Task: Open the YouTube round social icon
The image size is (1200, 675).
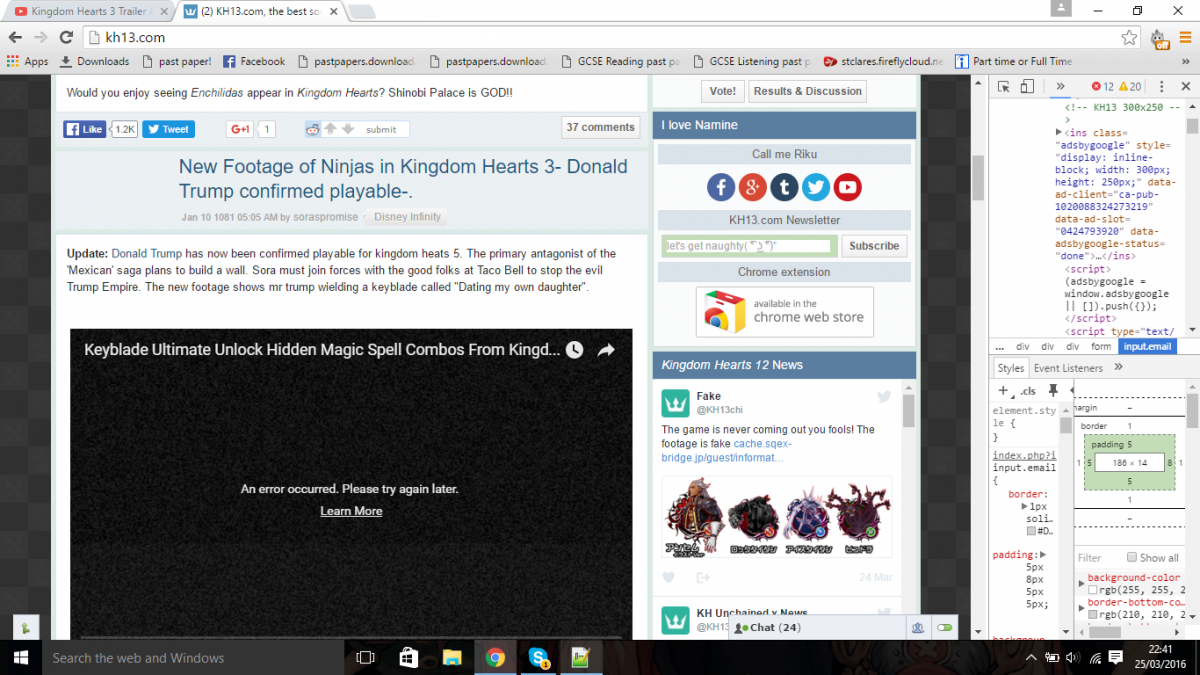Action: pos(847,187)
